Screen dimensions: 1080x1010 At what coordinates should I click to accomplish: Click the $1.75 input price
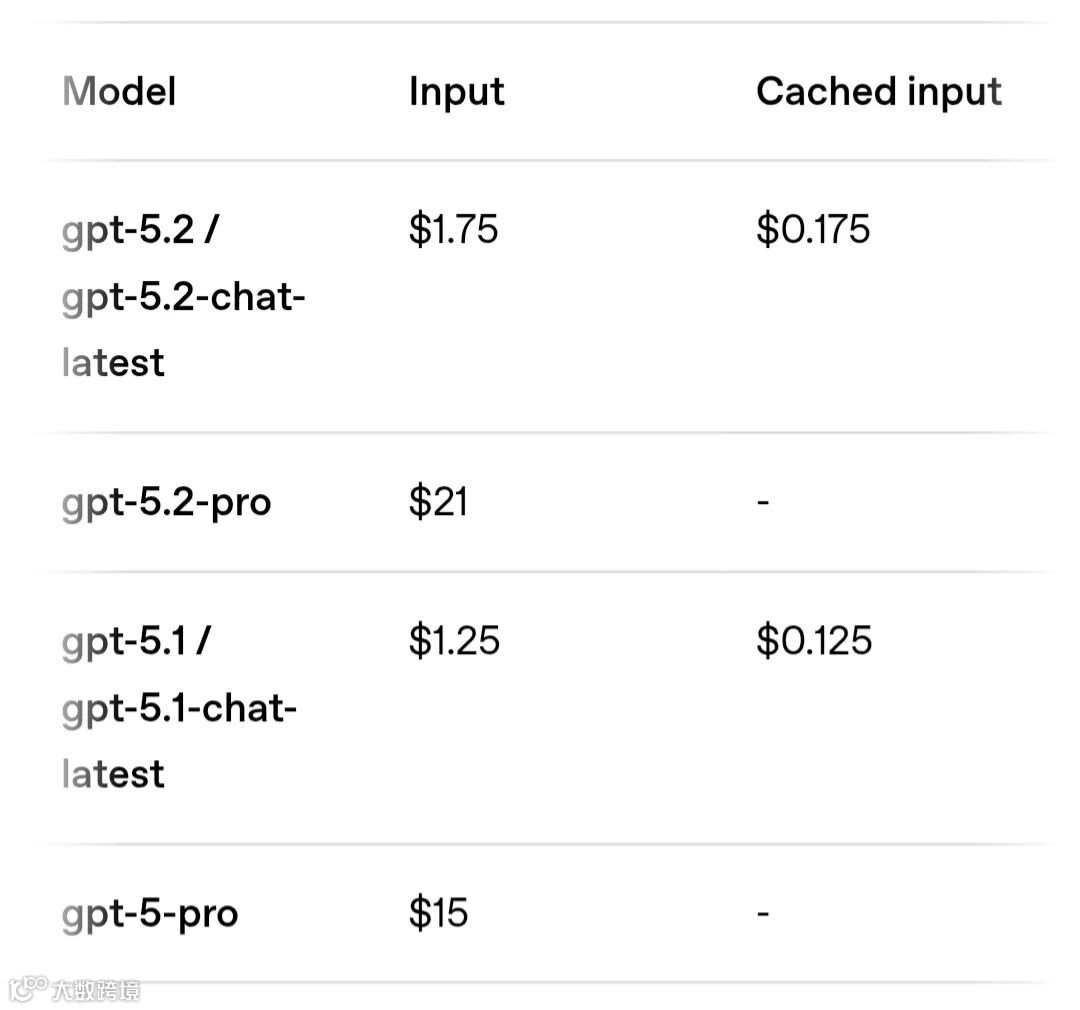pyautogui.click(x=453, y=230)
